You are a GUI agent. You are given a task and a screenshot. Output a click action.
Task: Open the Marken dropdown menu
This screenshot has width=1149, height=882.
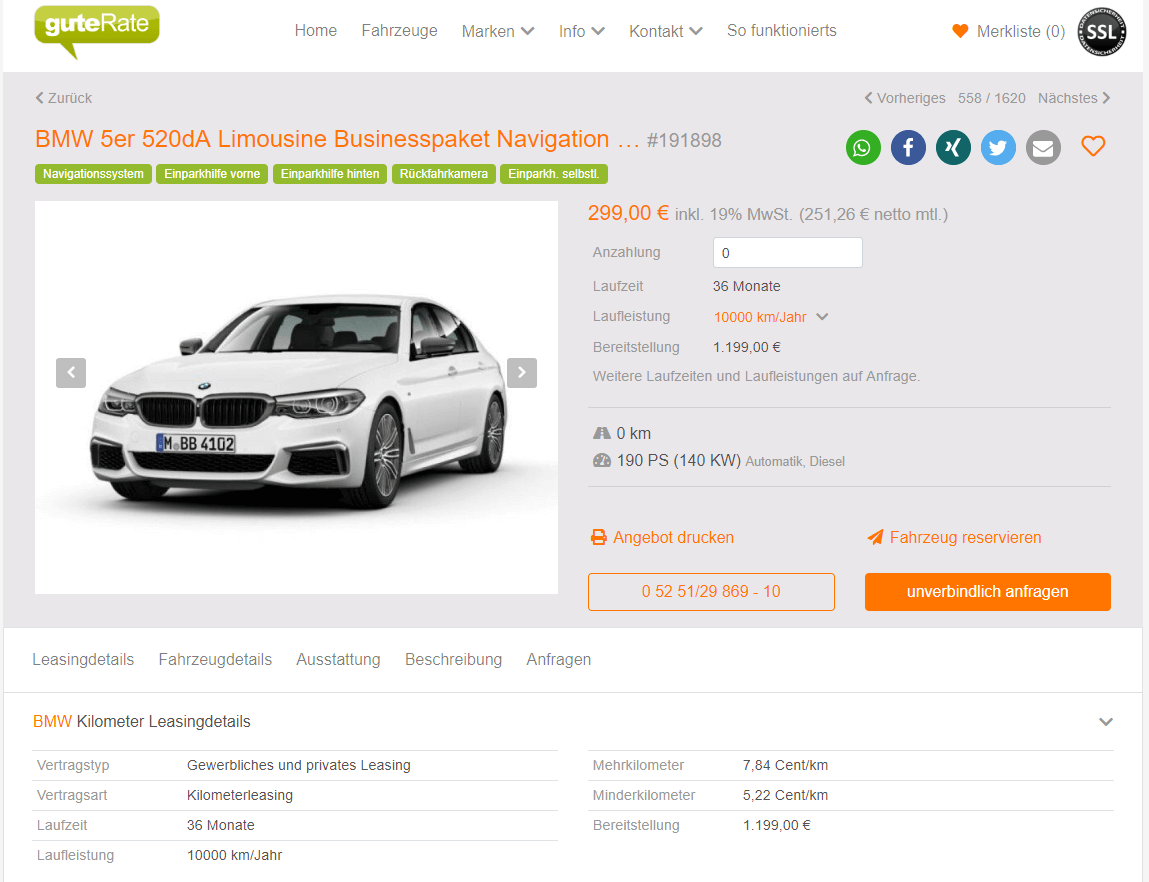click(x=498, y=32)
